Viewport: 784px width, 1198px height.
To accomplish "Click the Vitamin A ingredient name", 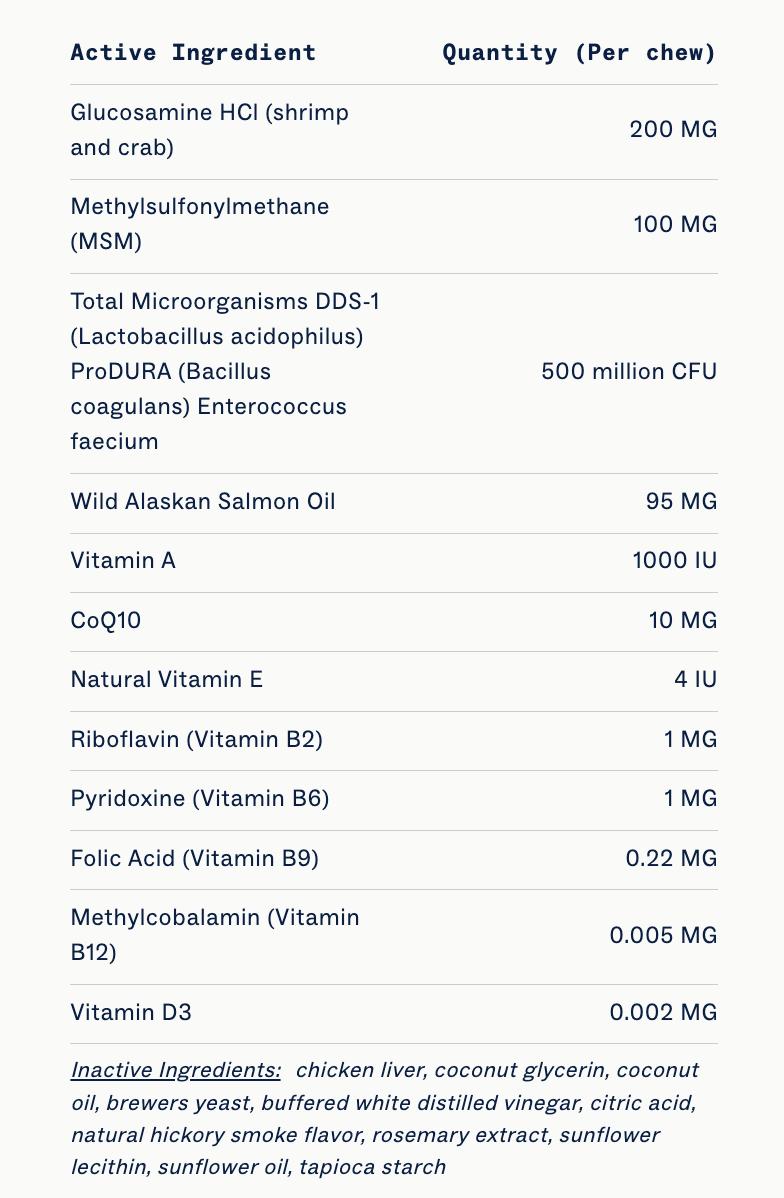I will [123, 561].
